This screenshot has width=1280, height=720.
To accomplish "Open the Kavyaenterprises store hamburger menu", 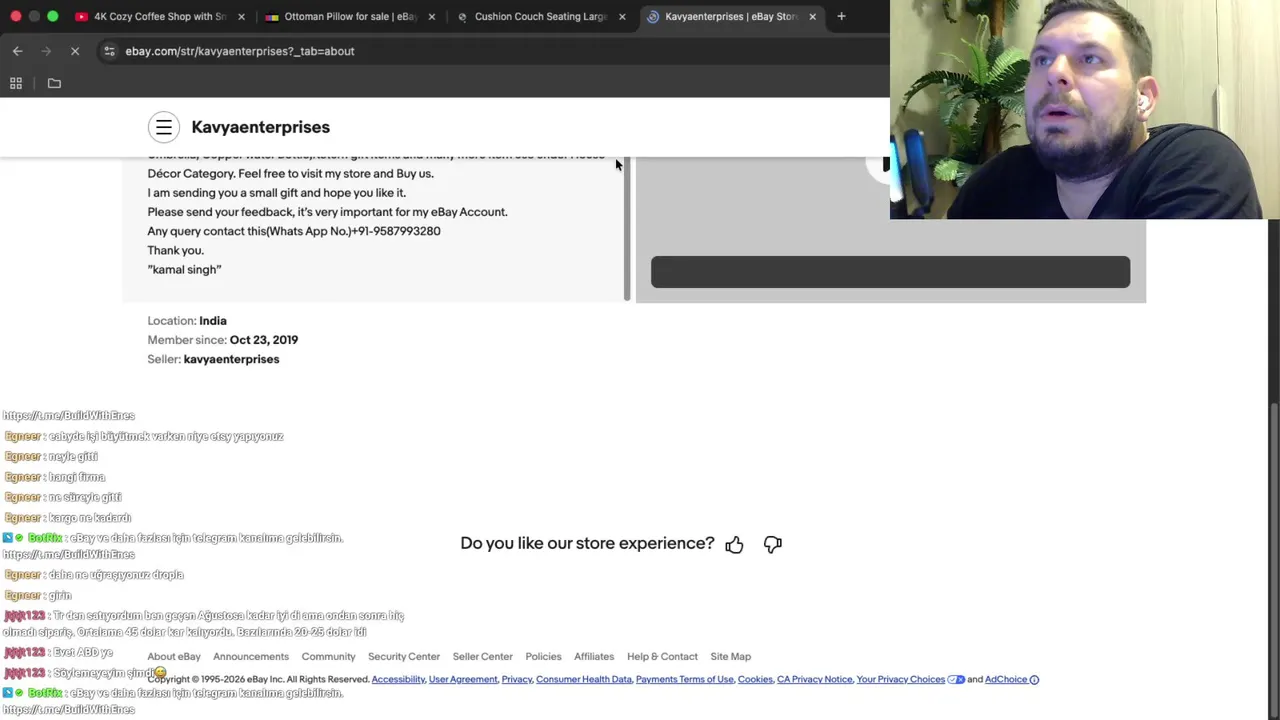I will click(164, 127).
